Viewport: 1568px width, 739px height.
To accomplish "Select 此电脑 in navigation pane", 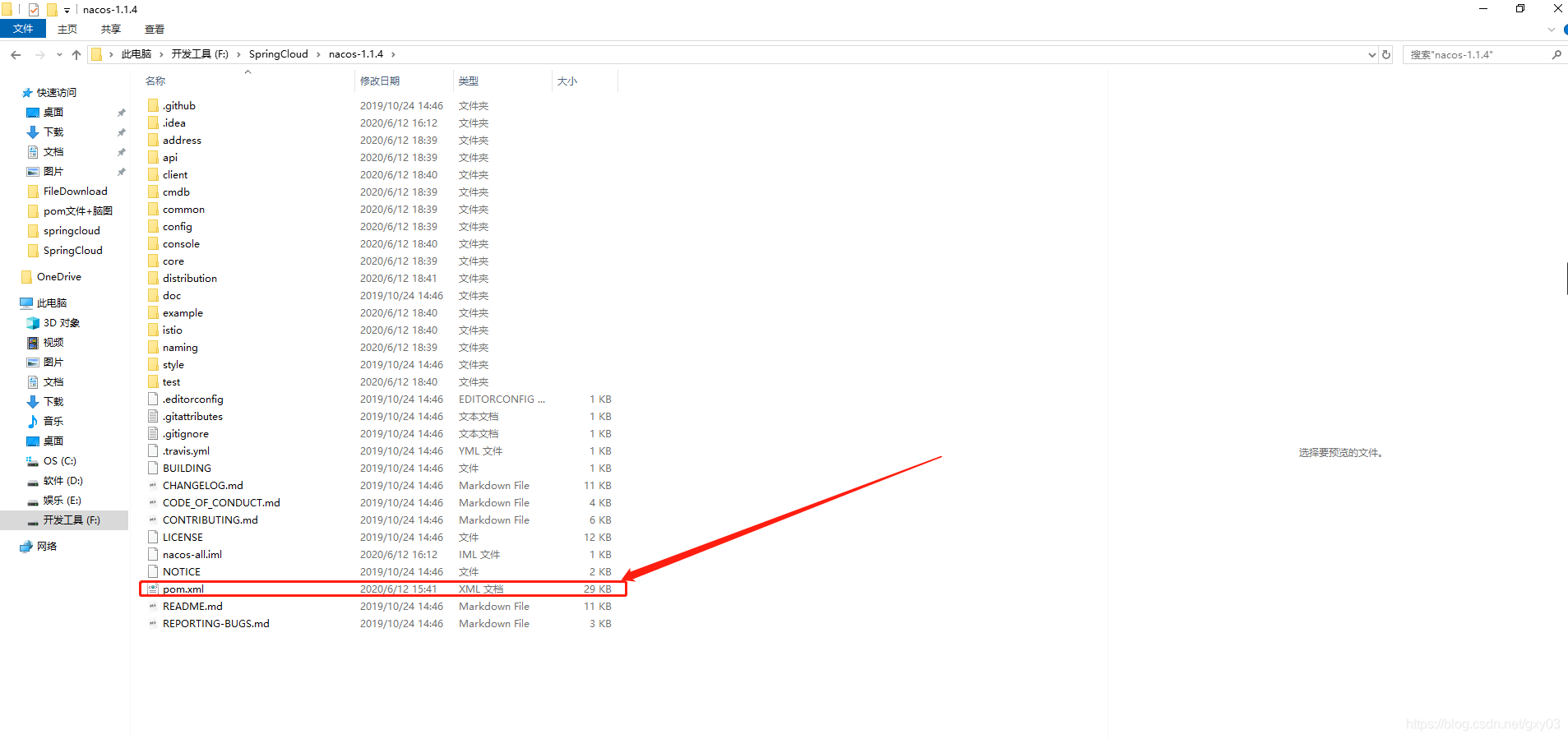I will pyautogui.click(x=51, y=303).
